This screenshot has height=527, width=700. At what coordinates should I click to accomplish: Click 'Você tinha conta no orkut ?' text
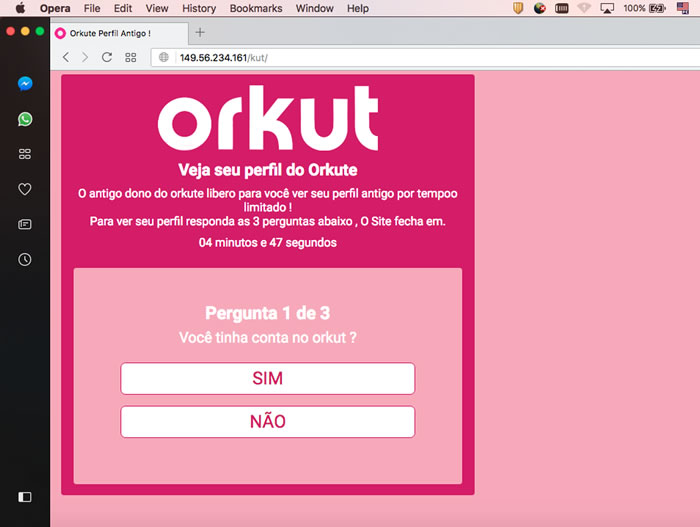[x=267, y=338]
